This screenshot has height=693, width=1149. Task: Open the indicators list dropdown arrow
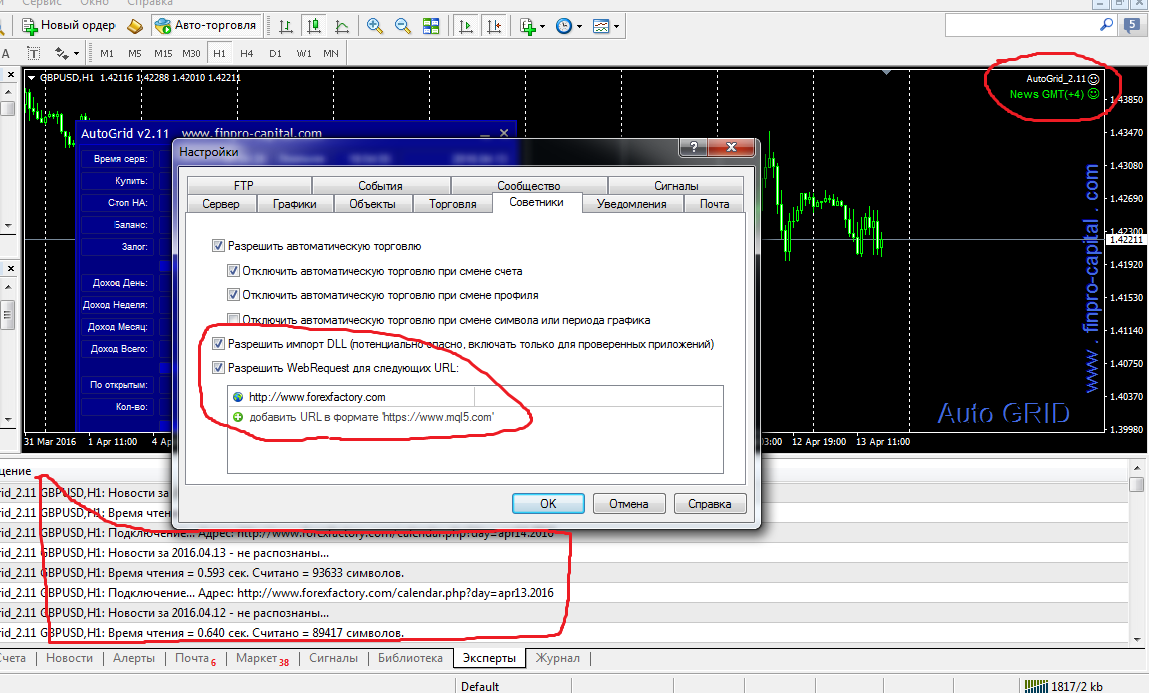pos(542,26)
